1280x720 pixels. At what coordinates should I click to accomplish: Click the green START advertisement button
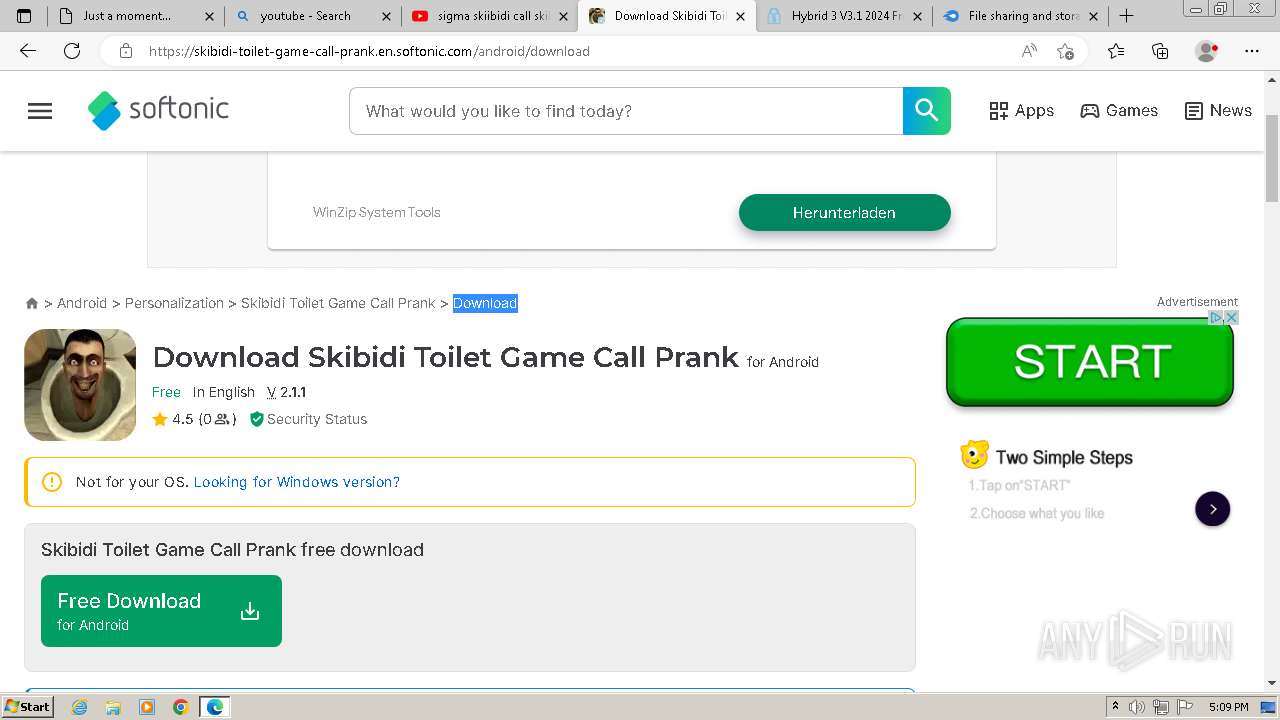[1090, 362]
